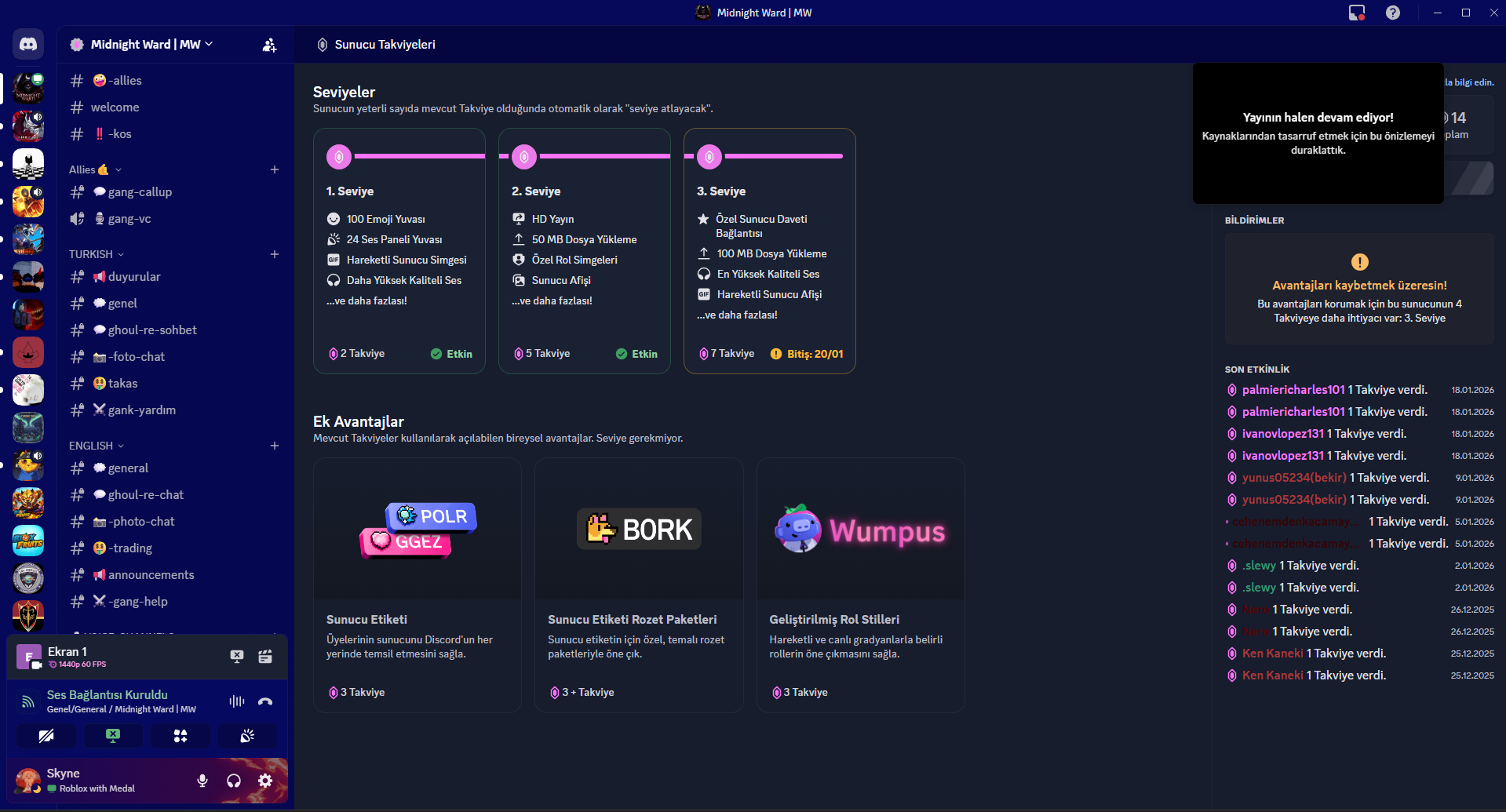Collapse the ENGLISH category
Screen dimensions: 1506x812
tap(97, 446)
